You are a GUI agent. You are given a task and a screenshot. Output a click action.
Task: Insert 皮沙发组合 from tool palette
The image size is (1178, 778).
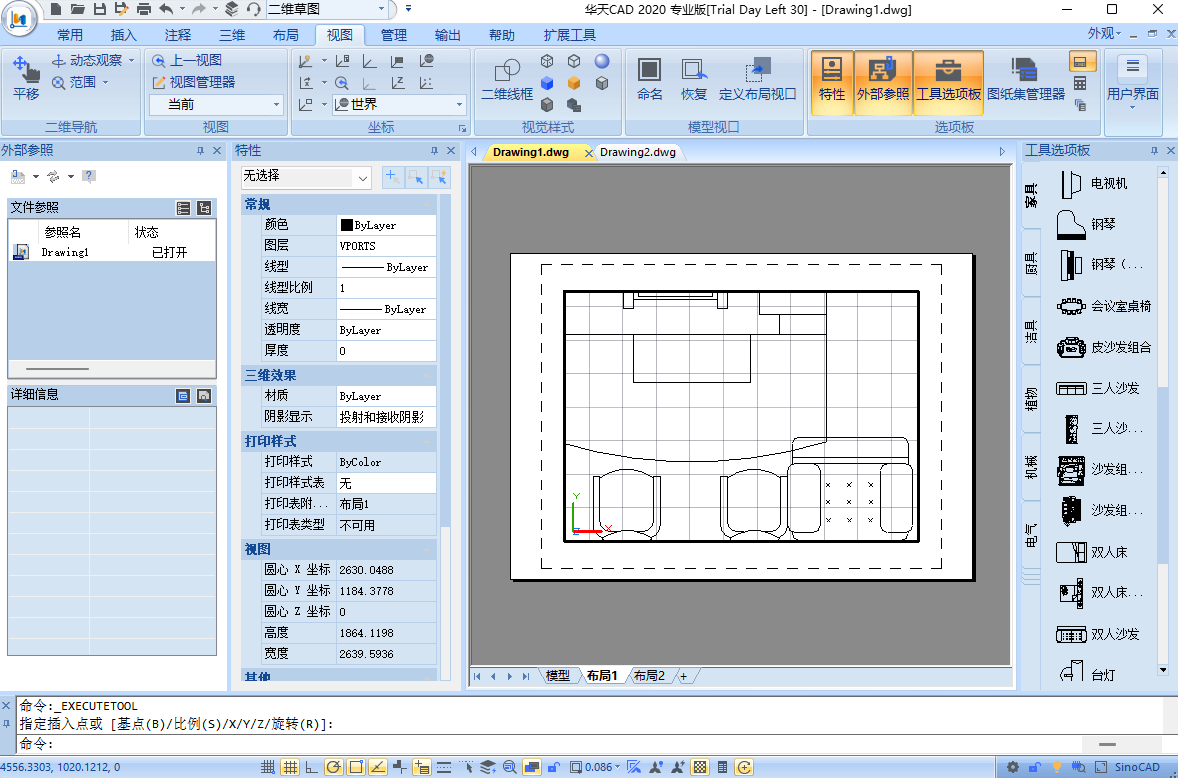[x=1104, y=348]
